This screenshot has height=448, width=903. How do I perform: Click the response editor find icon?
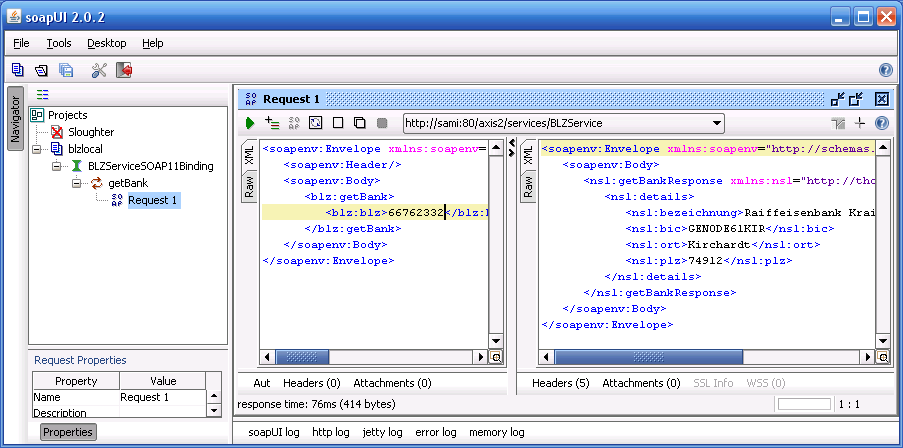click(x=882, y=357)
